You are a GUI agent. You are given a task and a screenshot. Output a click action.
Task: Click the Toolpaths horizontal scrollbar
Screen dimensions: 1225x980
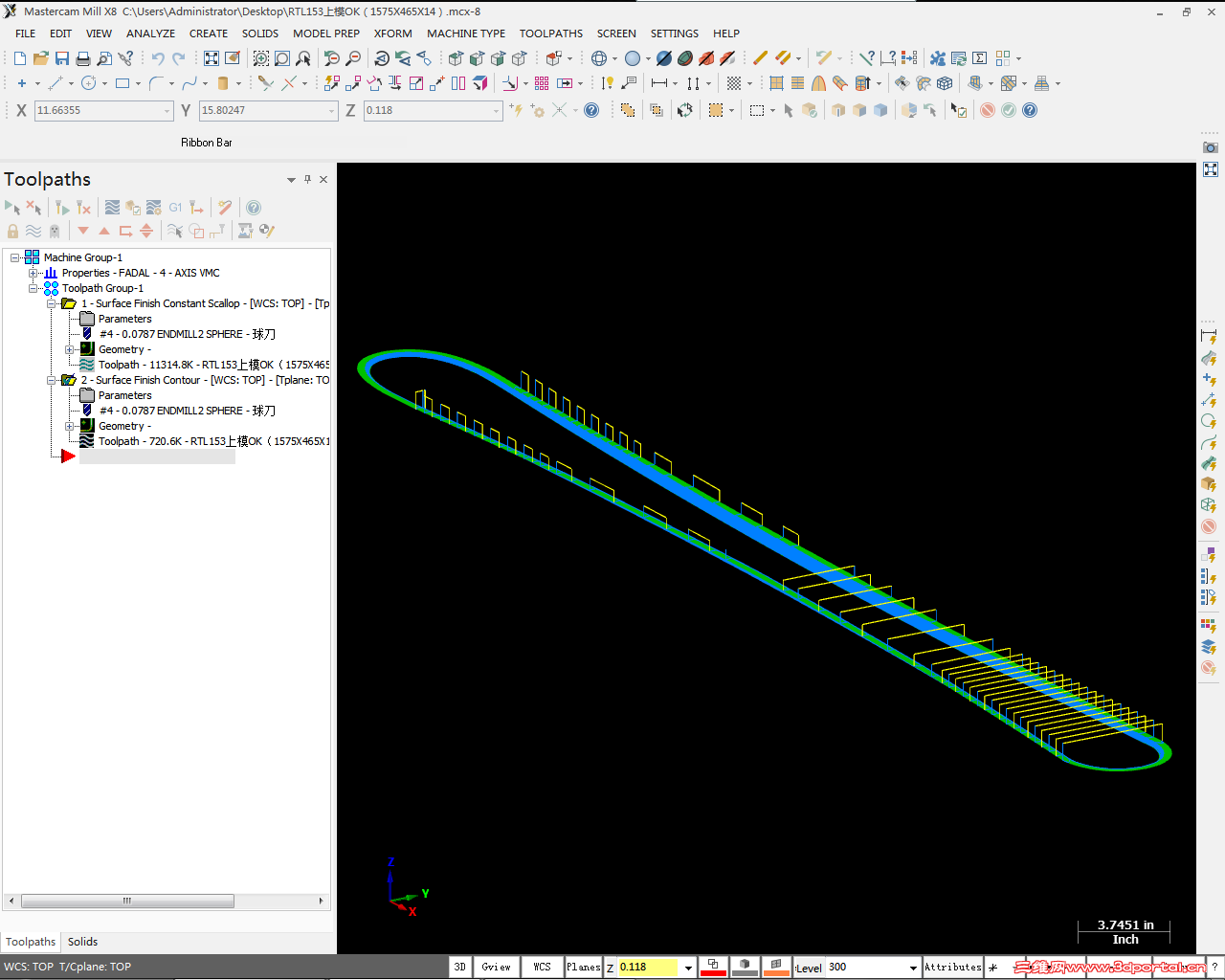pyautogui.click(x=167, y=901)
